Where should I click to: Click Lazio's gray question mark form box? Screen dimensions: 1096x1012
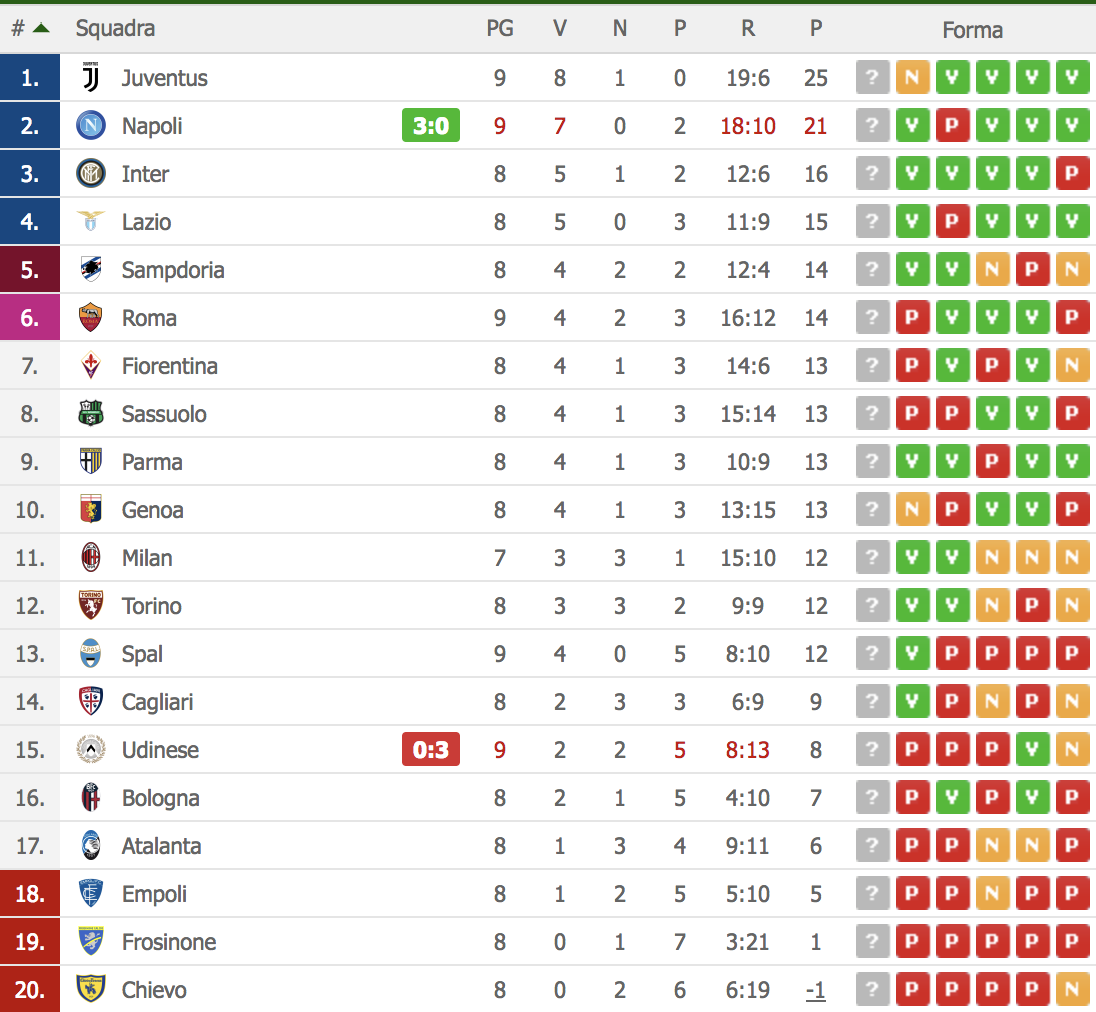coord(872,222)
